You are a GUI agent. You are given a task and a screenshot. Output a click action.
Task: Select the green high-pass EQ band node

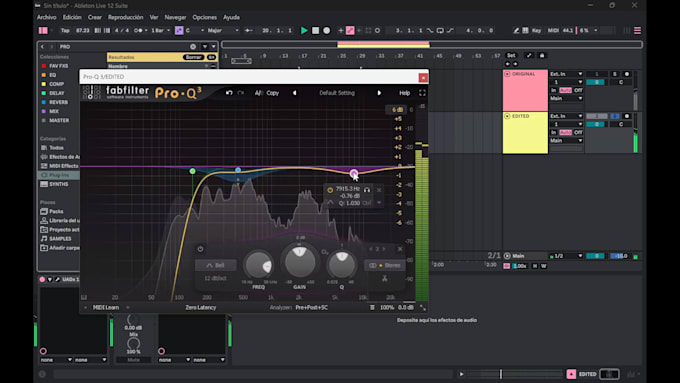(x=193, y=171)
